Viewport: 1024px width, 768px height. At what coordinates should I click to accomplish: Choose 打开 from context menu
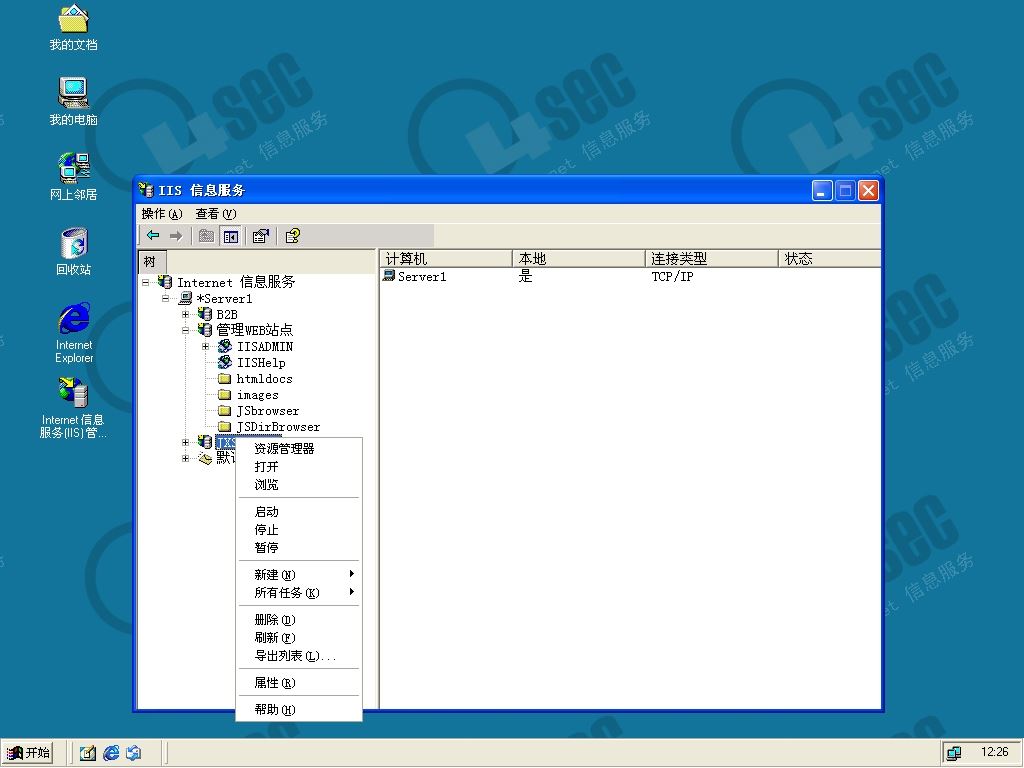click(298, 467)
